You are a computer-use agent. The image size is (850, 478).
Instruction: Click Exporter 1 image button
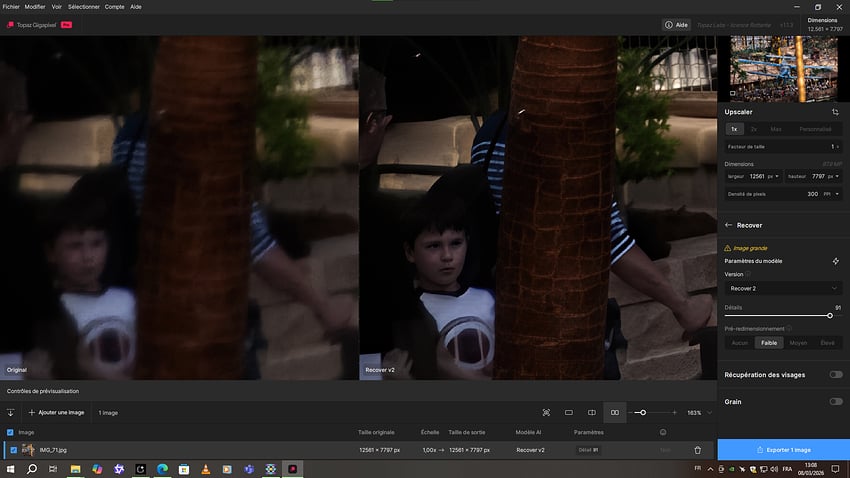(x=783, y=450)
